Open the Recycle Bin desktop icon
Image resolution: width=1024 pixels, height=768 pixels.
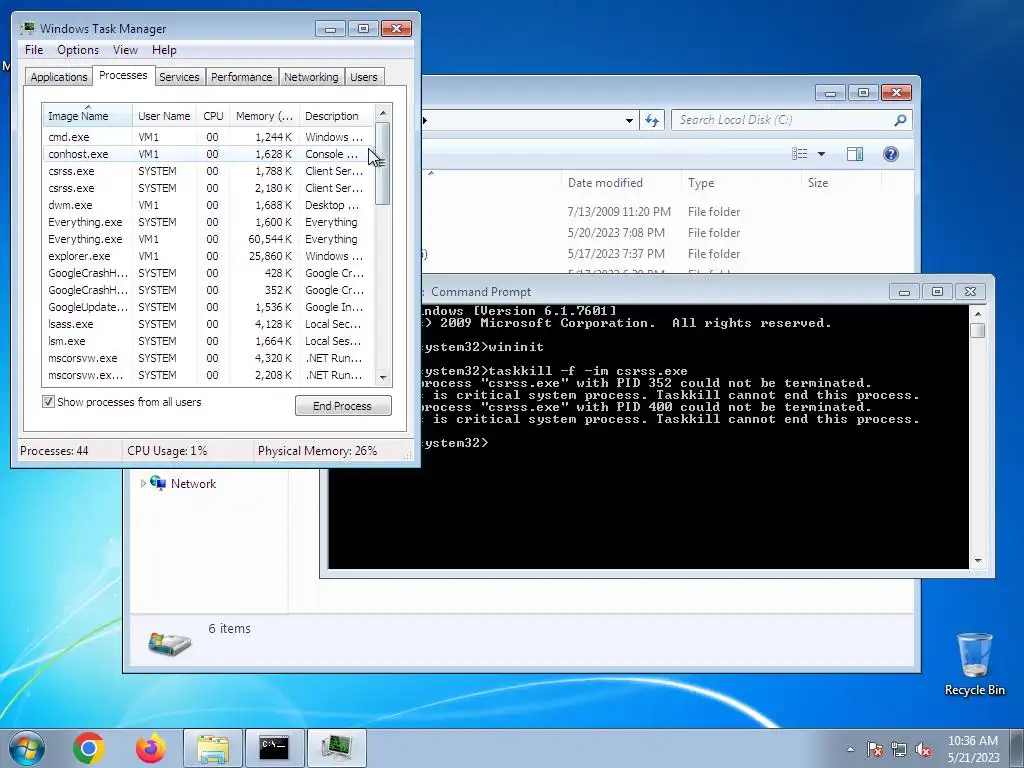[974, 664]
